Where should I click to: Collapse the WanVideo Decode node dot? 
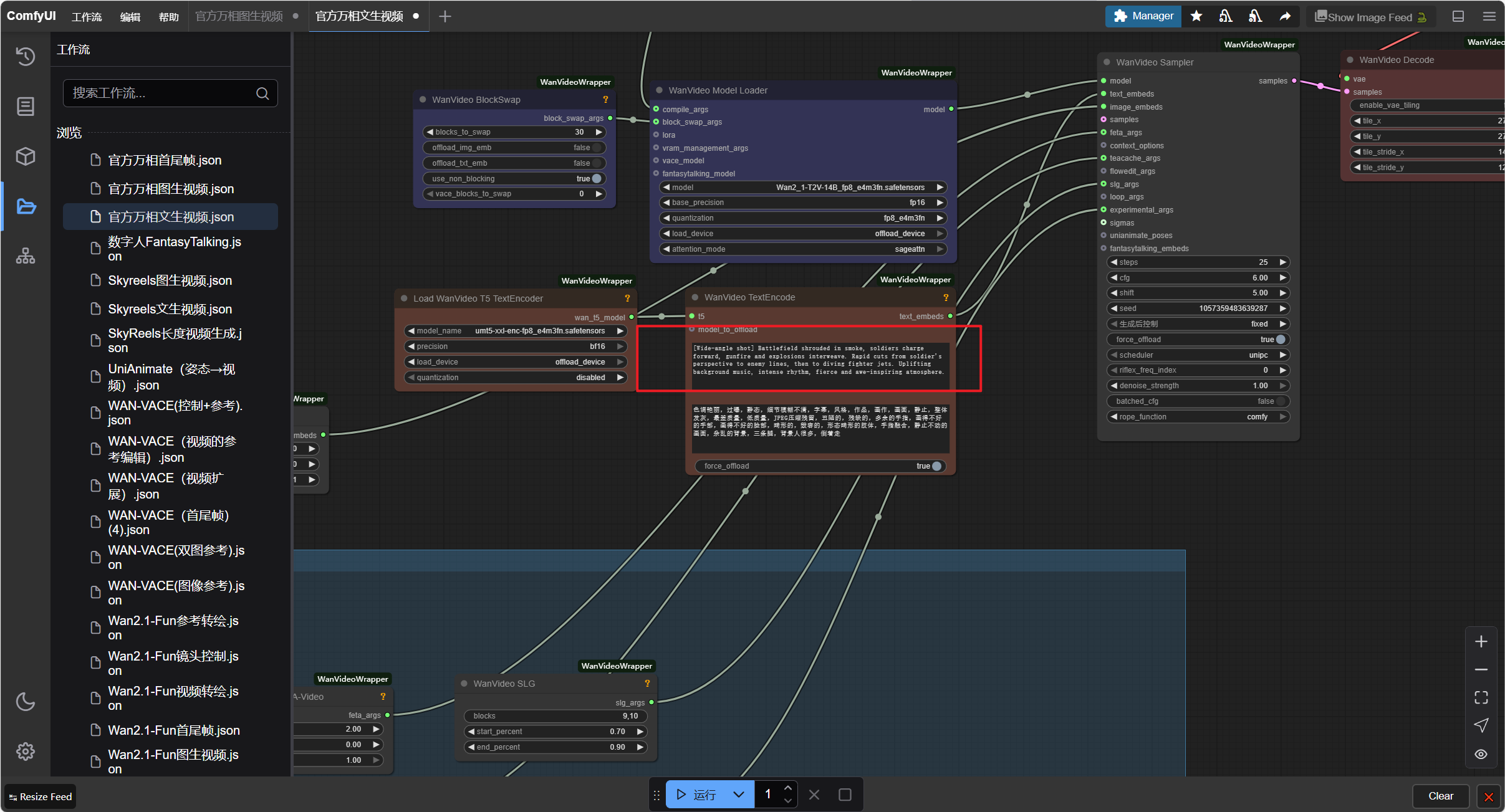click(1350, 60)
